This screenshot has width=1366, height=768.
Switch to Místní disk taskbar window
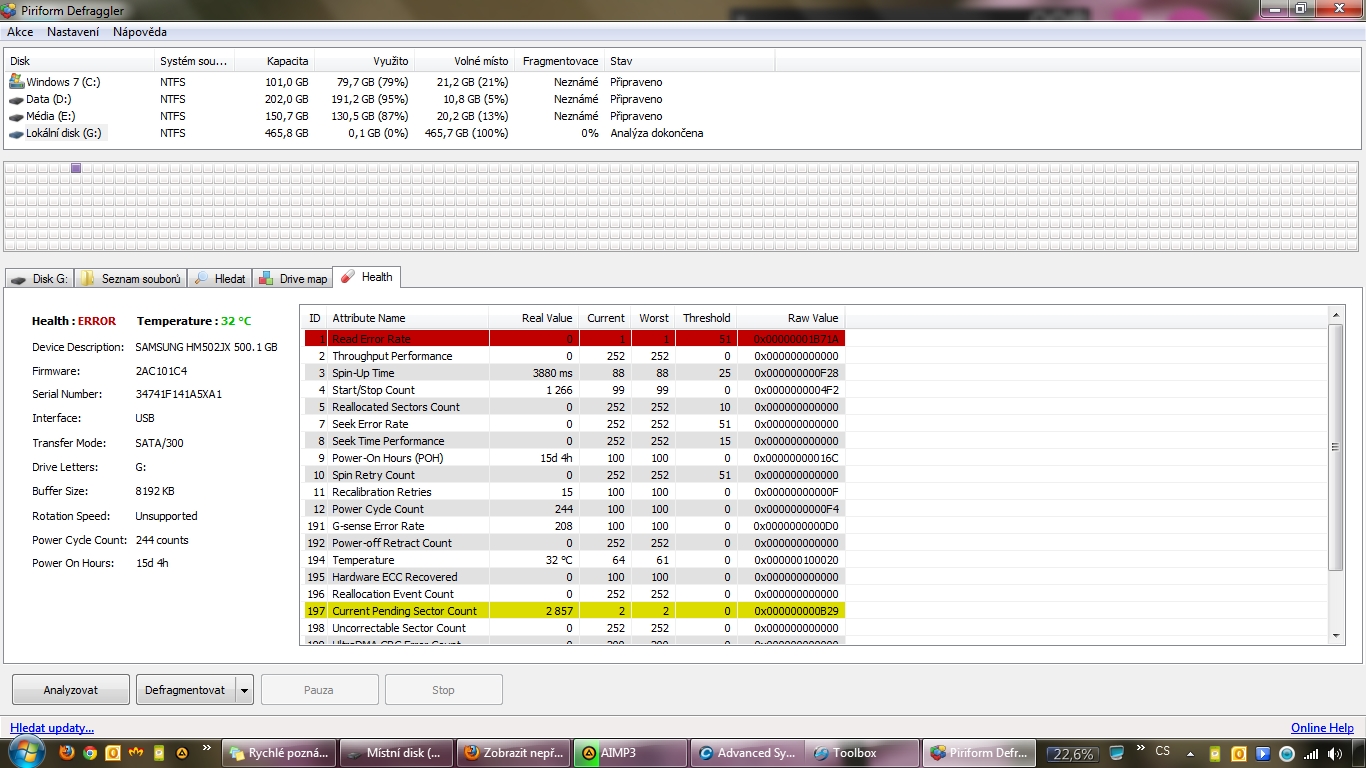(396, 753)
